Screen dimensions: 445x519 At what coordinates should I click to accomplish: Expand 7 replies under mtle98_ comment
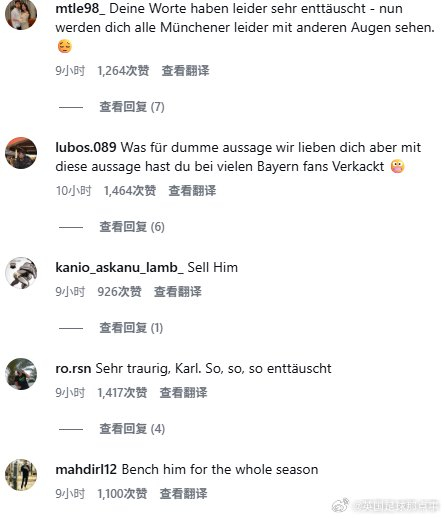[x=132, y=107]
